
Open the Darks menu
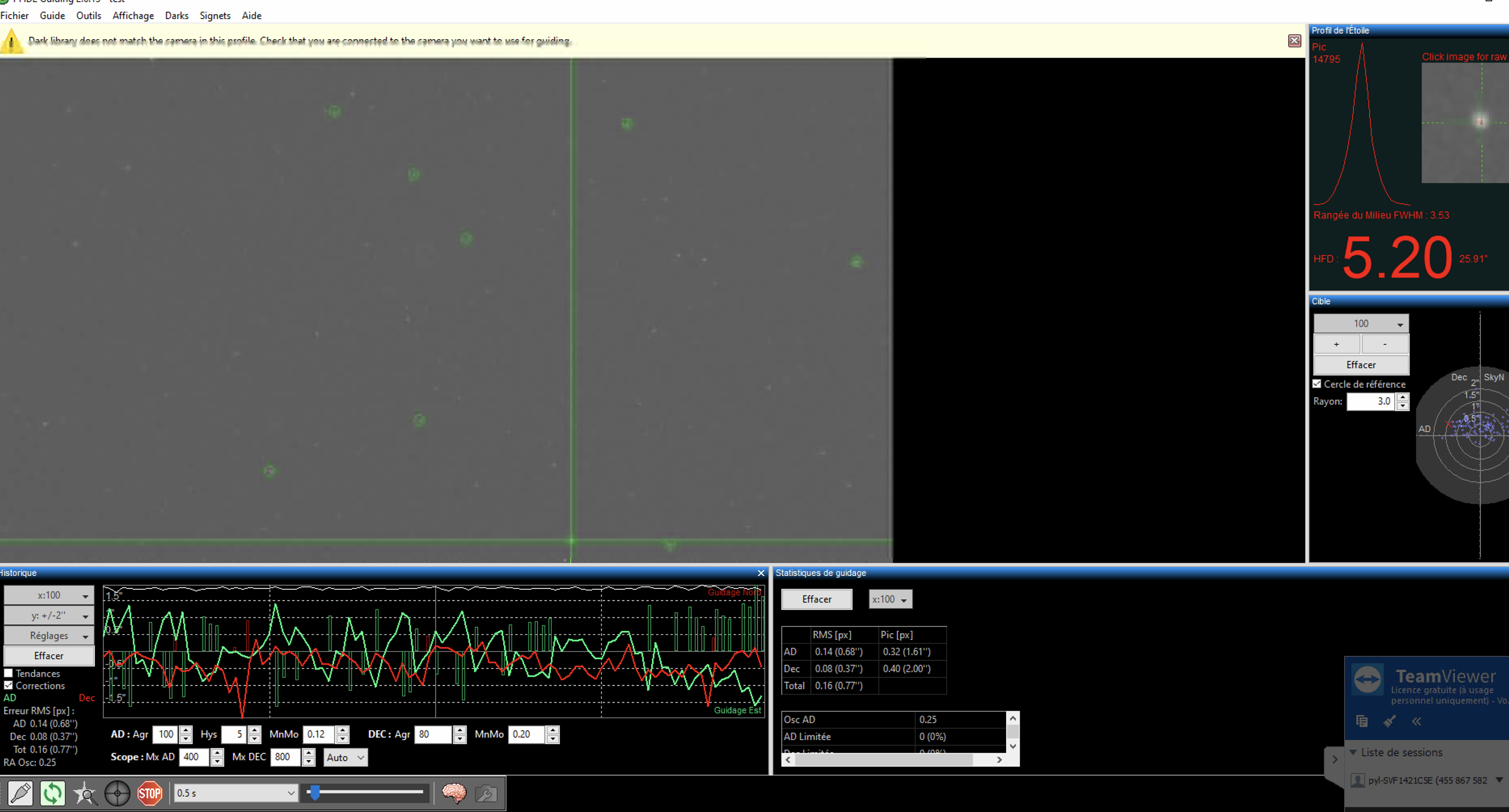click(x=176, y=16)
